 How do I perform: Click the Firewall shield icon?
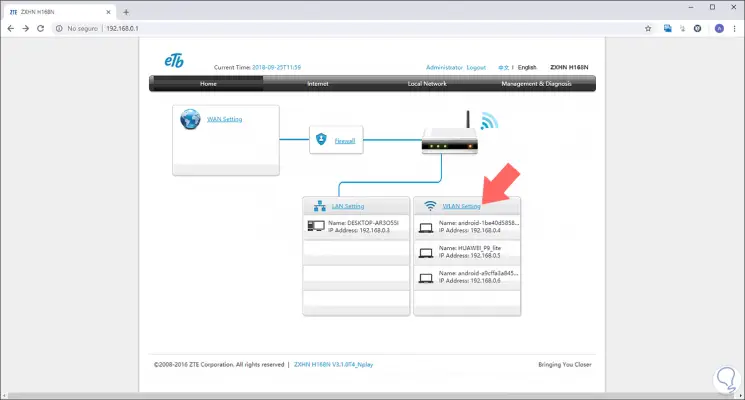(x=321, y=139)
